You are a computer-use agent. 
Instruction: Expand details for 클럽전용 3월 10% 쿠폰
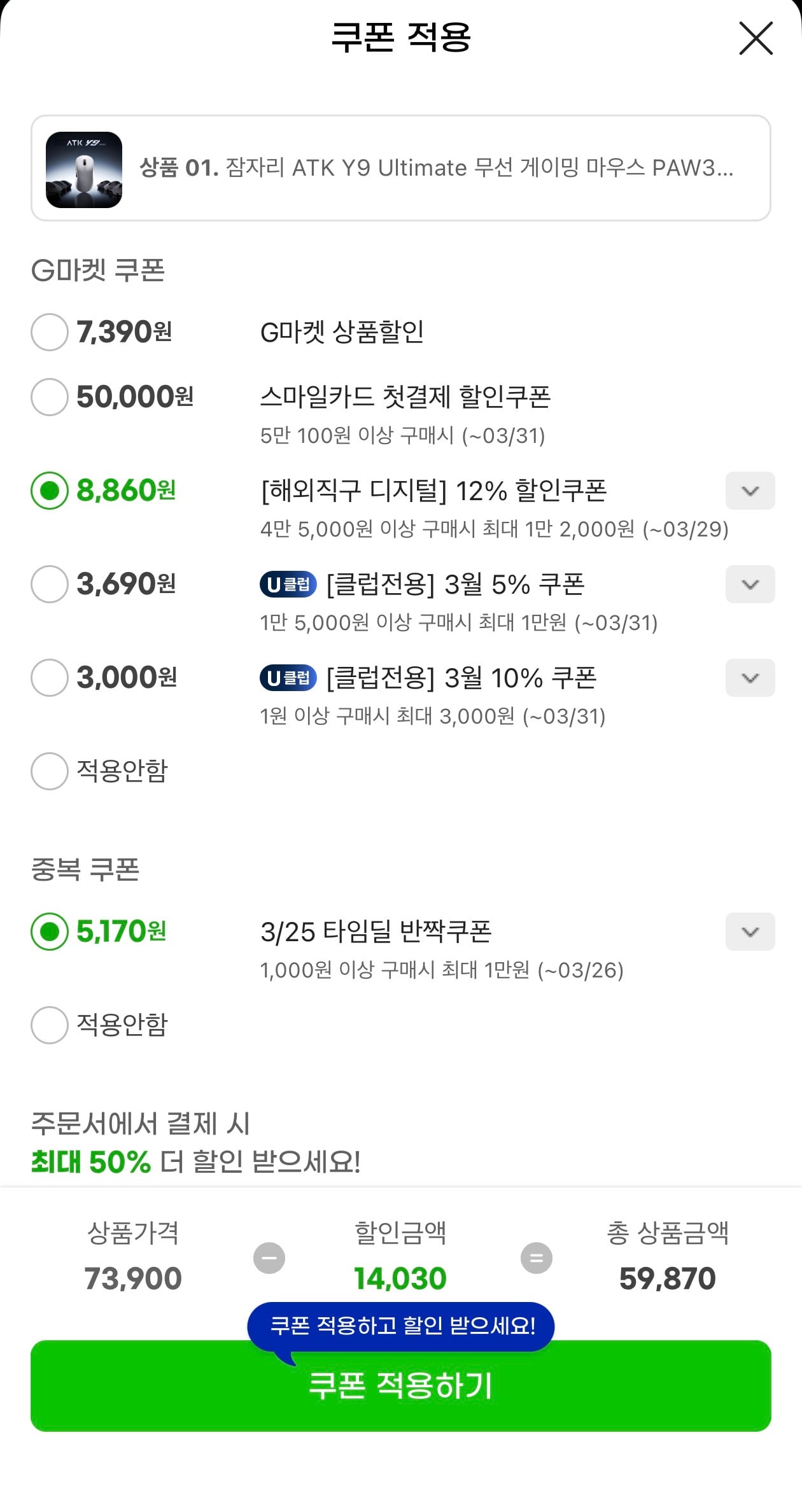click(750, 678)
